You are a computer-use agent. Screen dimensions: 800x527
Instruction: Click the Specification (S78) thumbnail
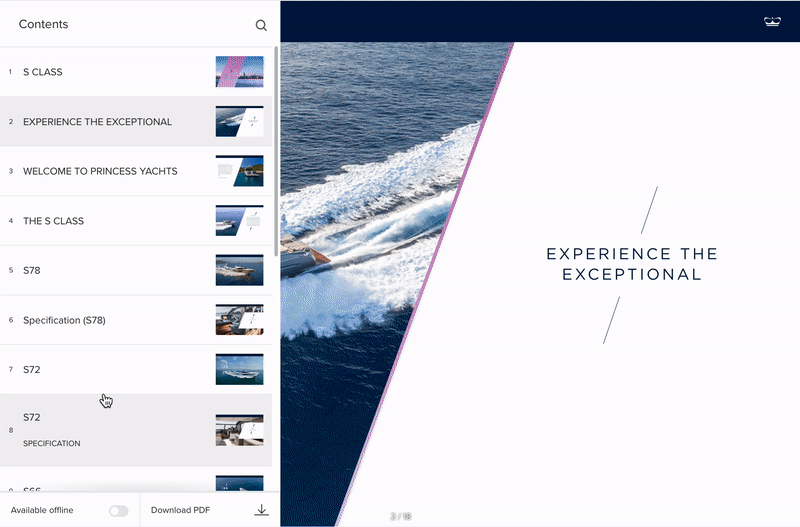coord(239,320)
